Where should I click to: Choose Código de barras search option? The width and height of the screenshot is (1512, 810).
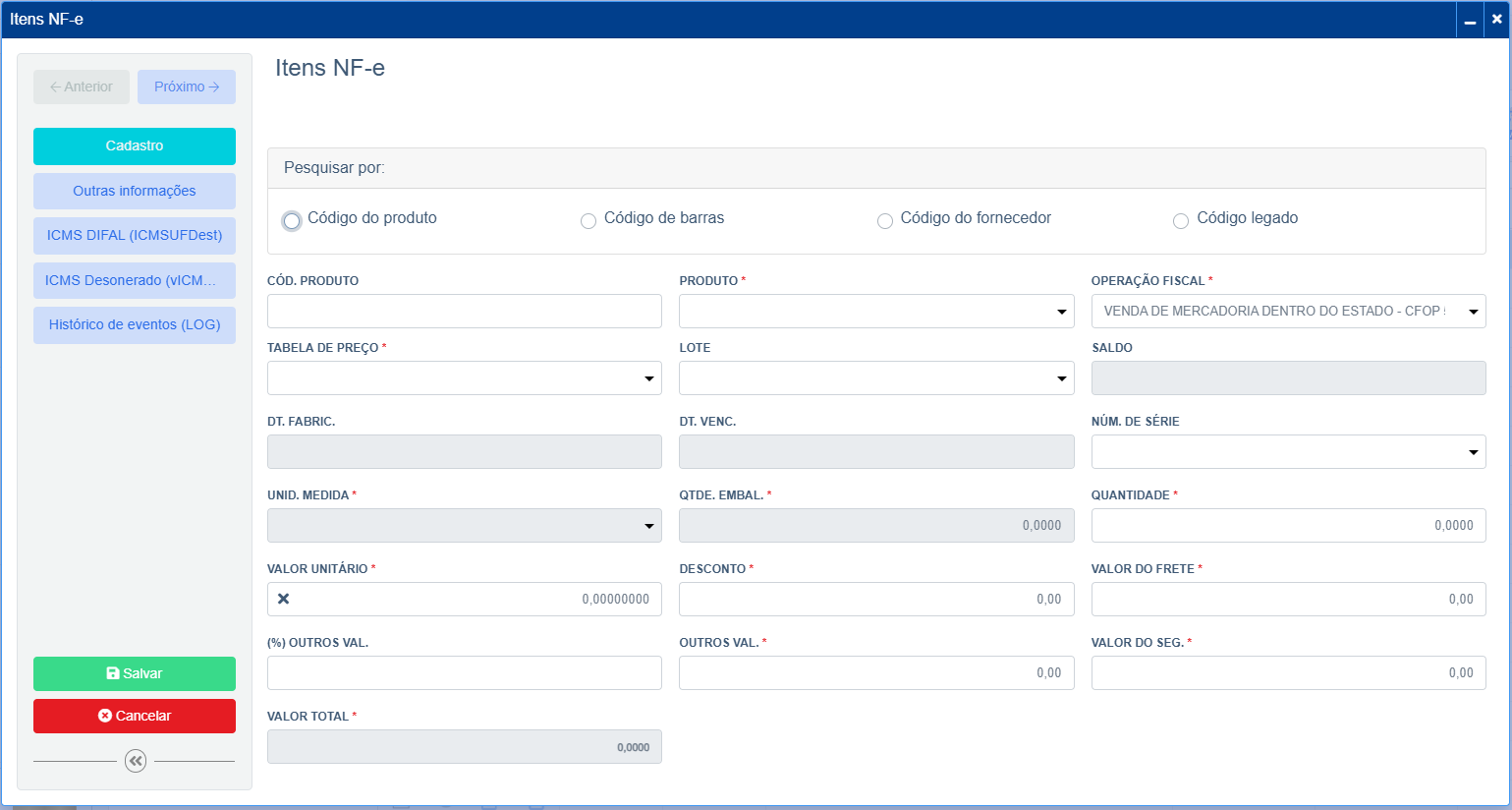pyautogui.click(x=588, y=220)
